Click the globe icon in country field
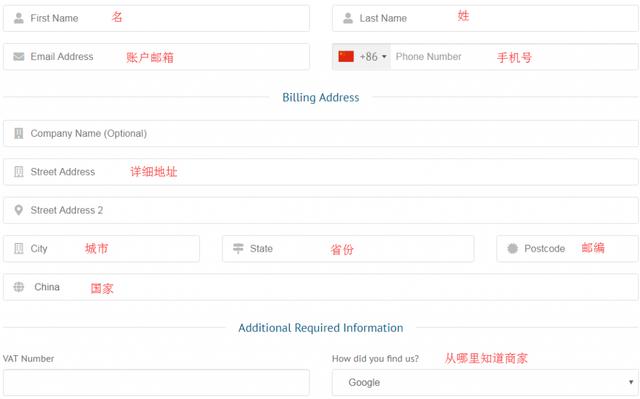 tap(19, 287)
